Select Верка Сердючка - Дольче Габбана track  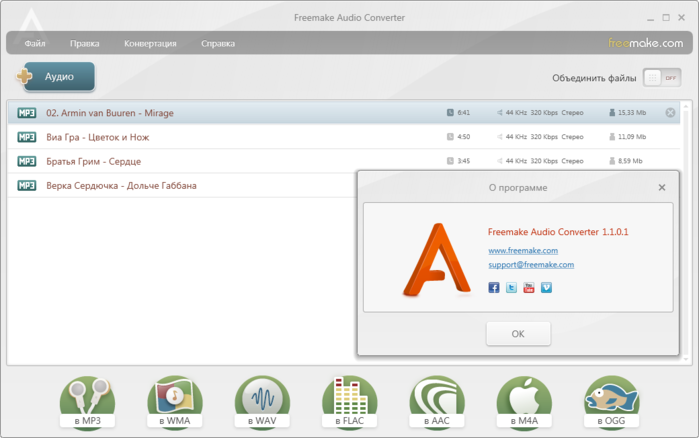[182, 185]
